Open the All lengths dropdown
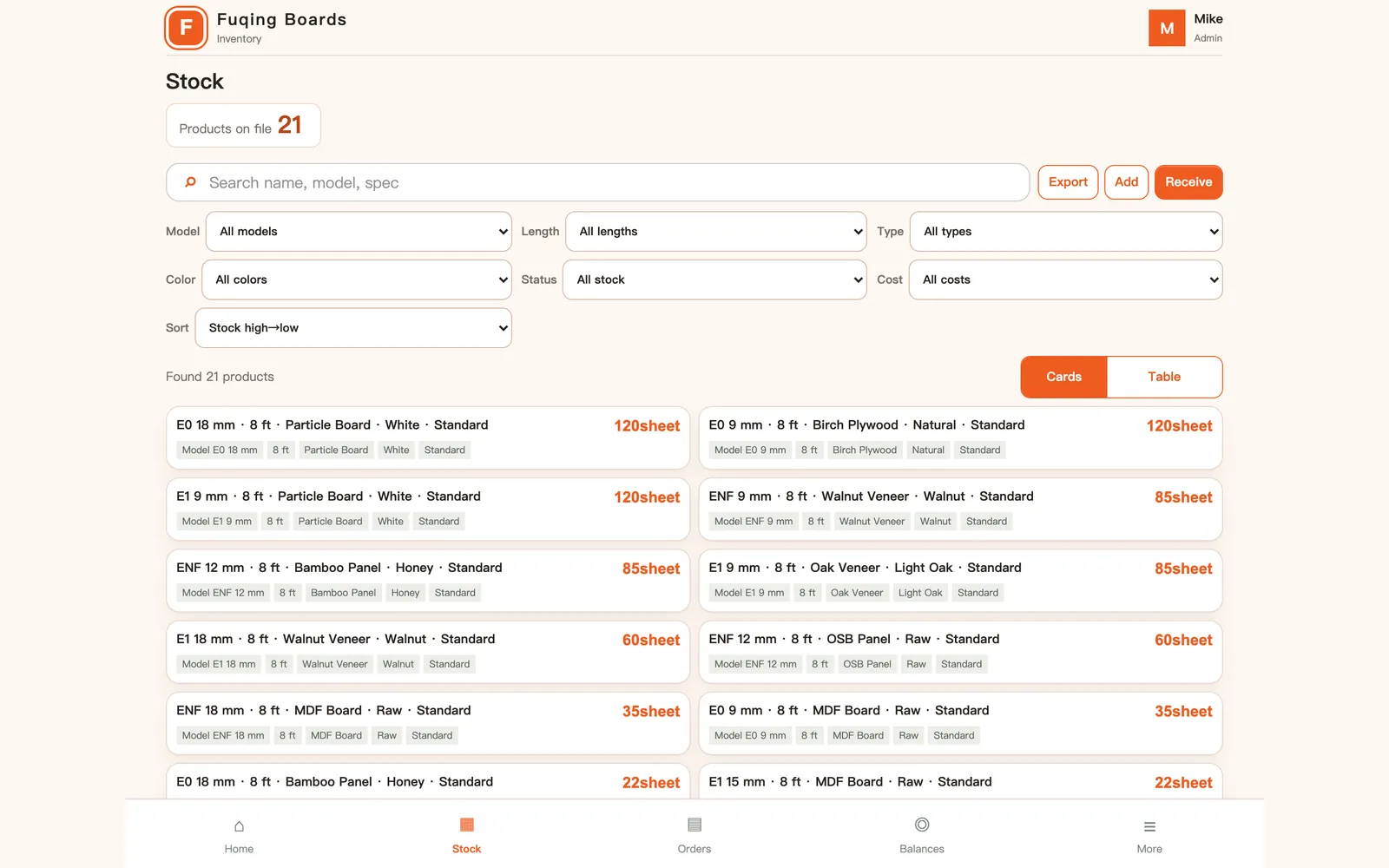 [x=716, y=232]
